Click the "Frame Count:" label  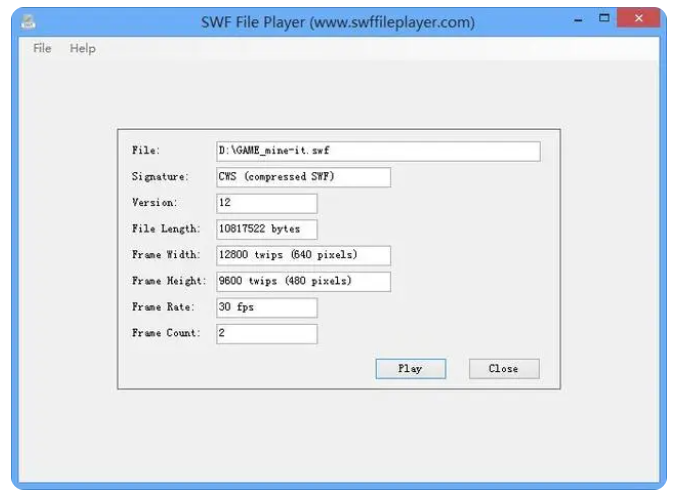coord(166,333)
